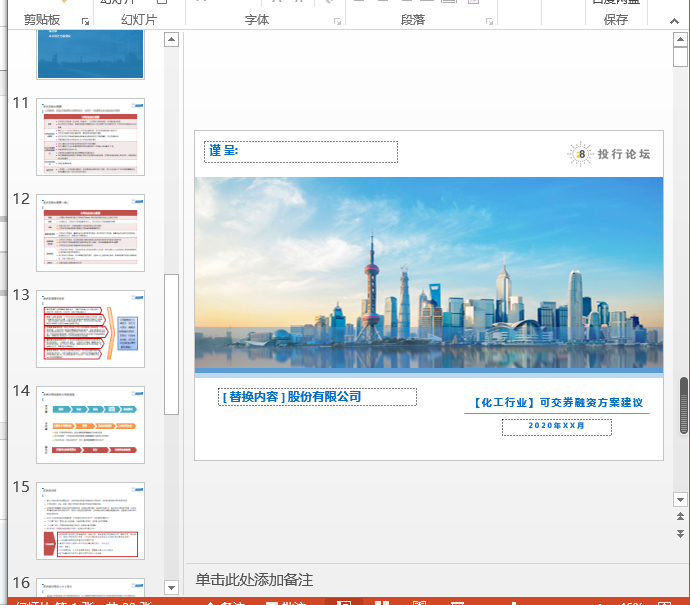Image resolution: width=690 pixels, height=605 pixels.
Task: Collapse the ribbon with the chevron
Action: (674, 21)
